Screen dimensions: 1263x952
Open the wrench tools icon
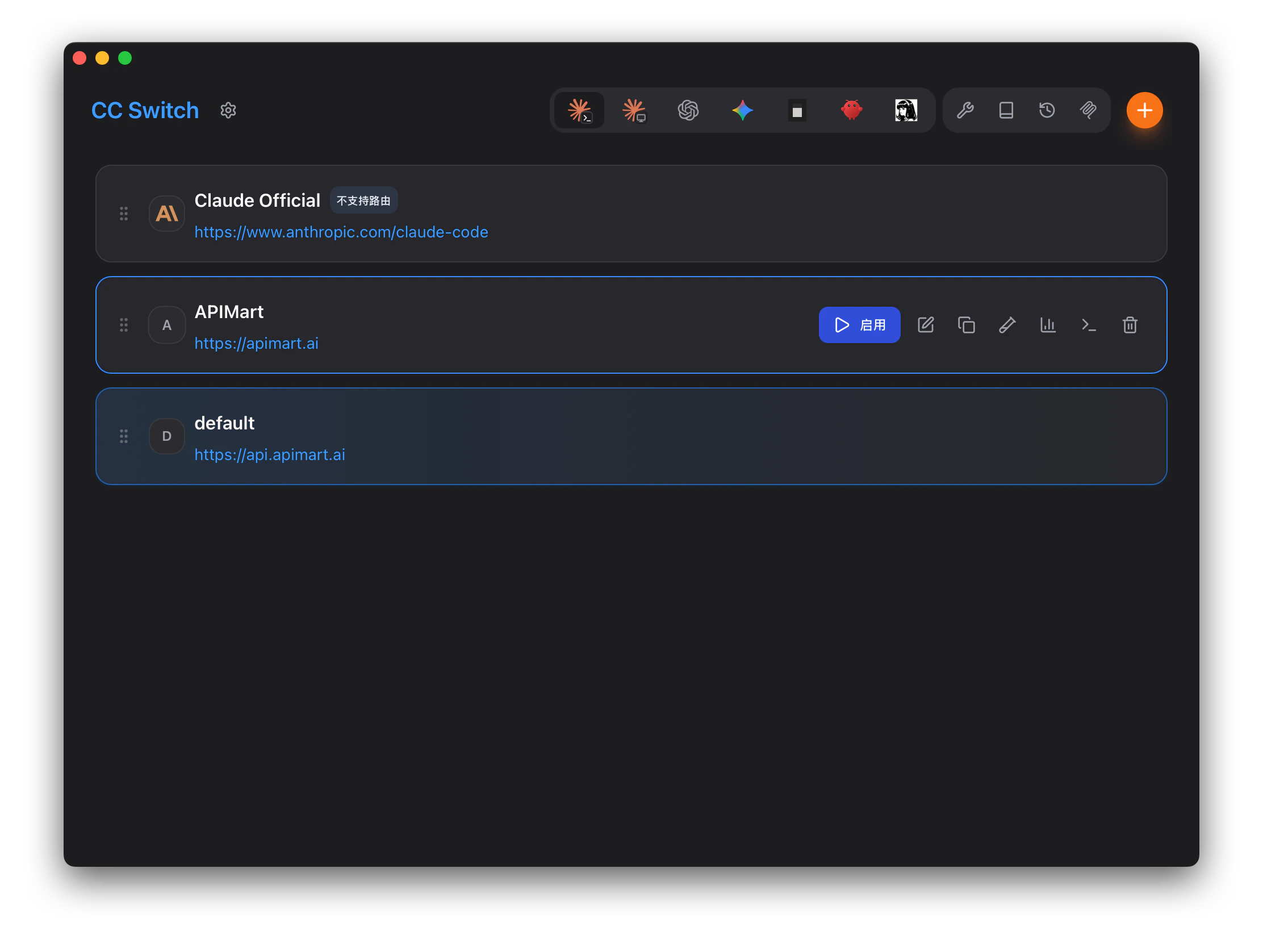965,110
